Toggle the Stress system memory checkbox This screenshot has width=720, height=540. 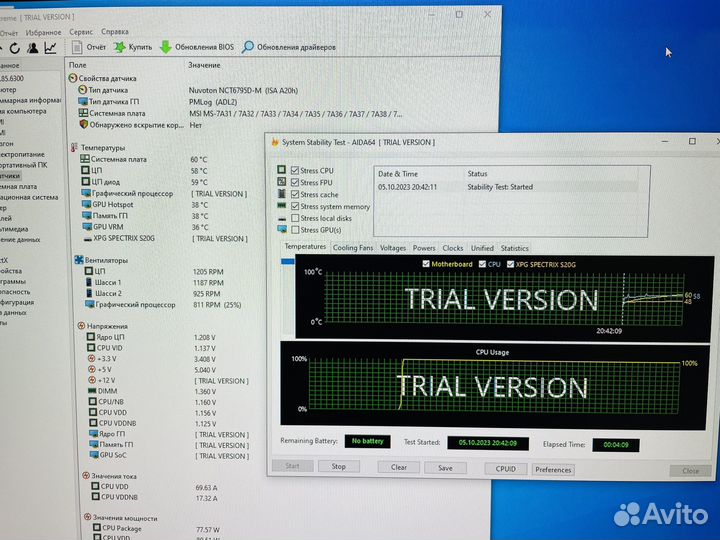(x=295, y=206)
